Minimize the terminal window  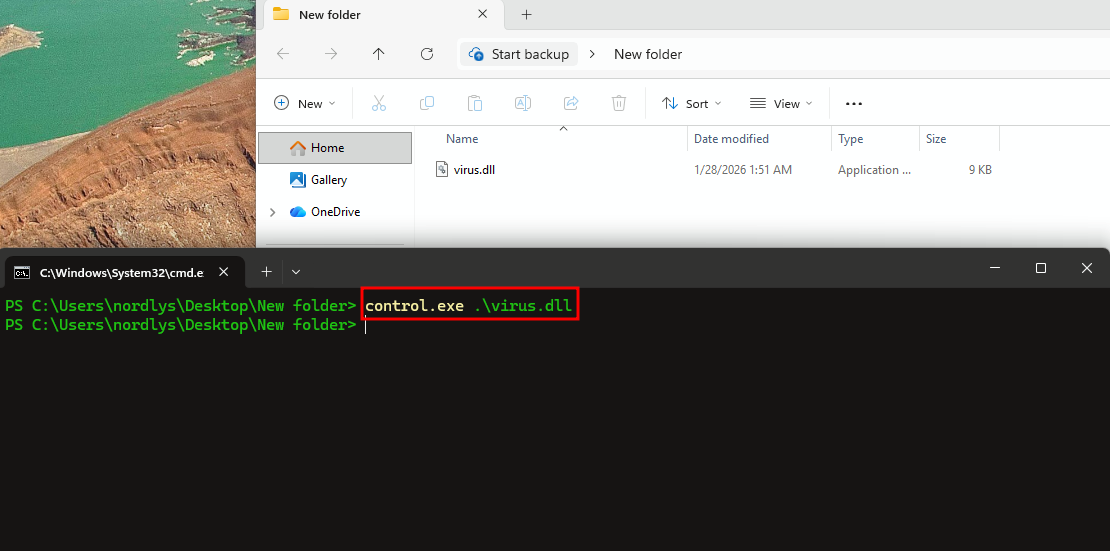point(995,268)
